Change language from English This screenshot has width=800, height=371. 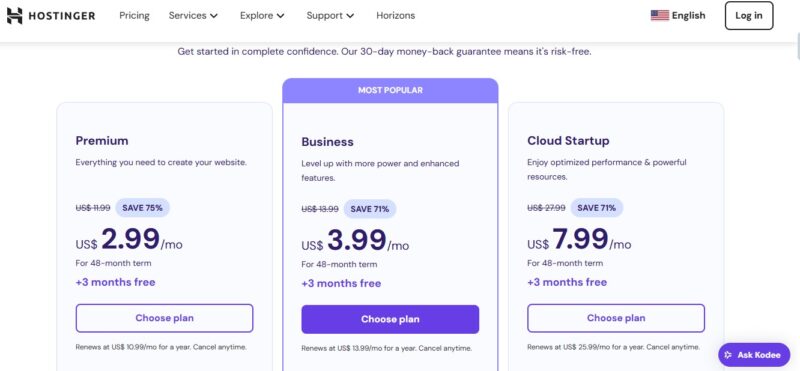coord(678,15)
